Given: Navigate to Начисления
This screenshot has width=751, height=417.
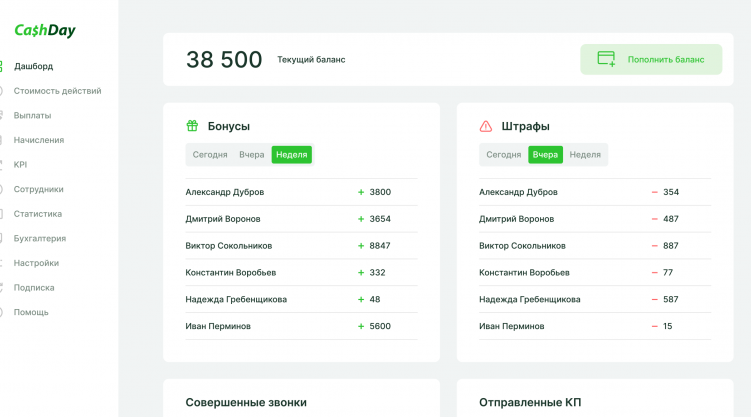Looking at the screenshot, I should [39, 140].
